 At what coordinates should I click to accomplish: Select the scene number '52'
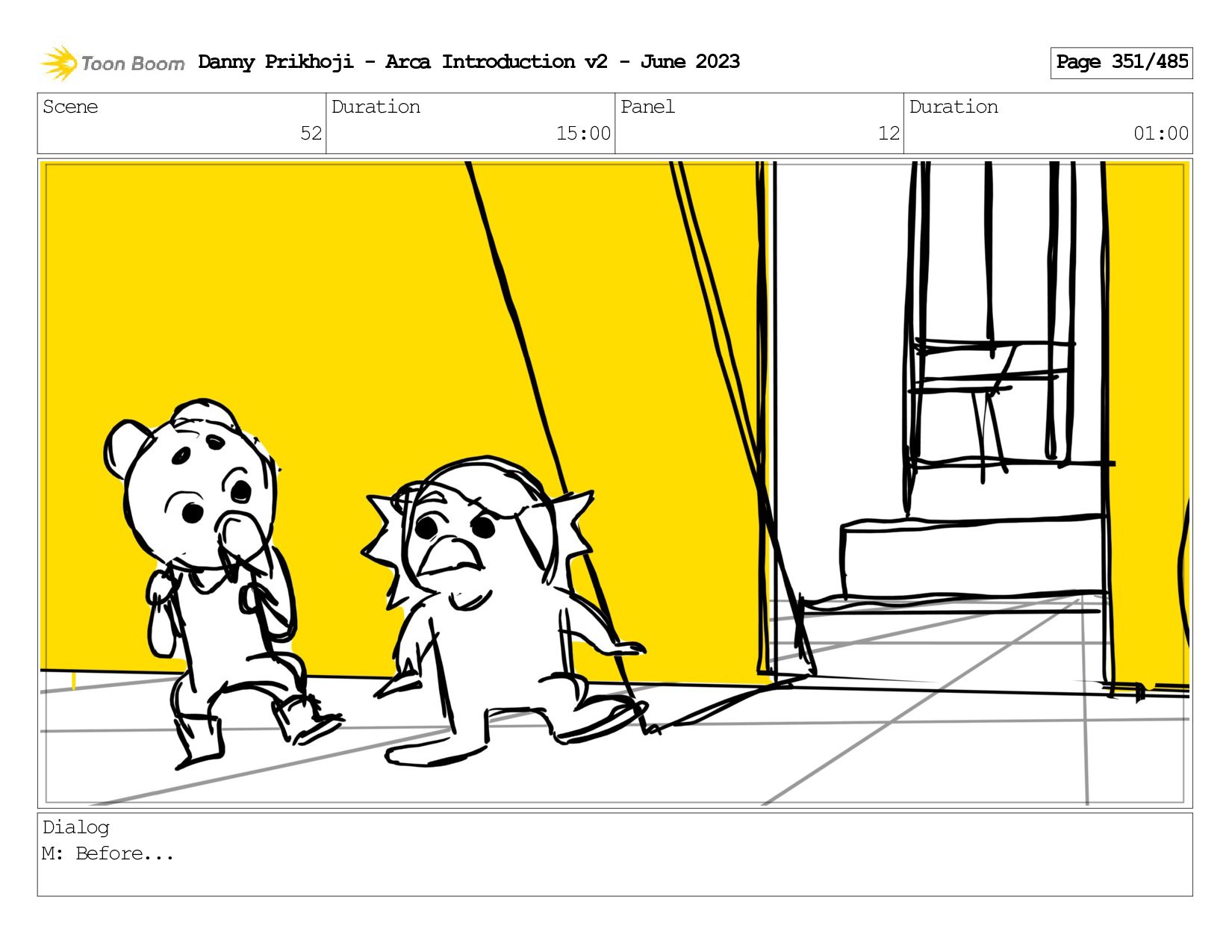coord(311,134)
